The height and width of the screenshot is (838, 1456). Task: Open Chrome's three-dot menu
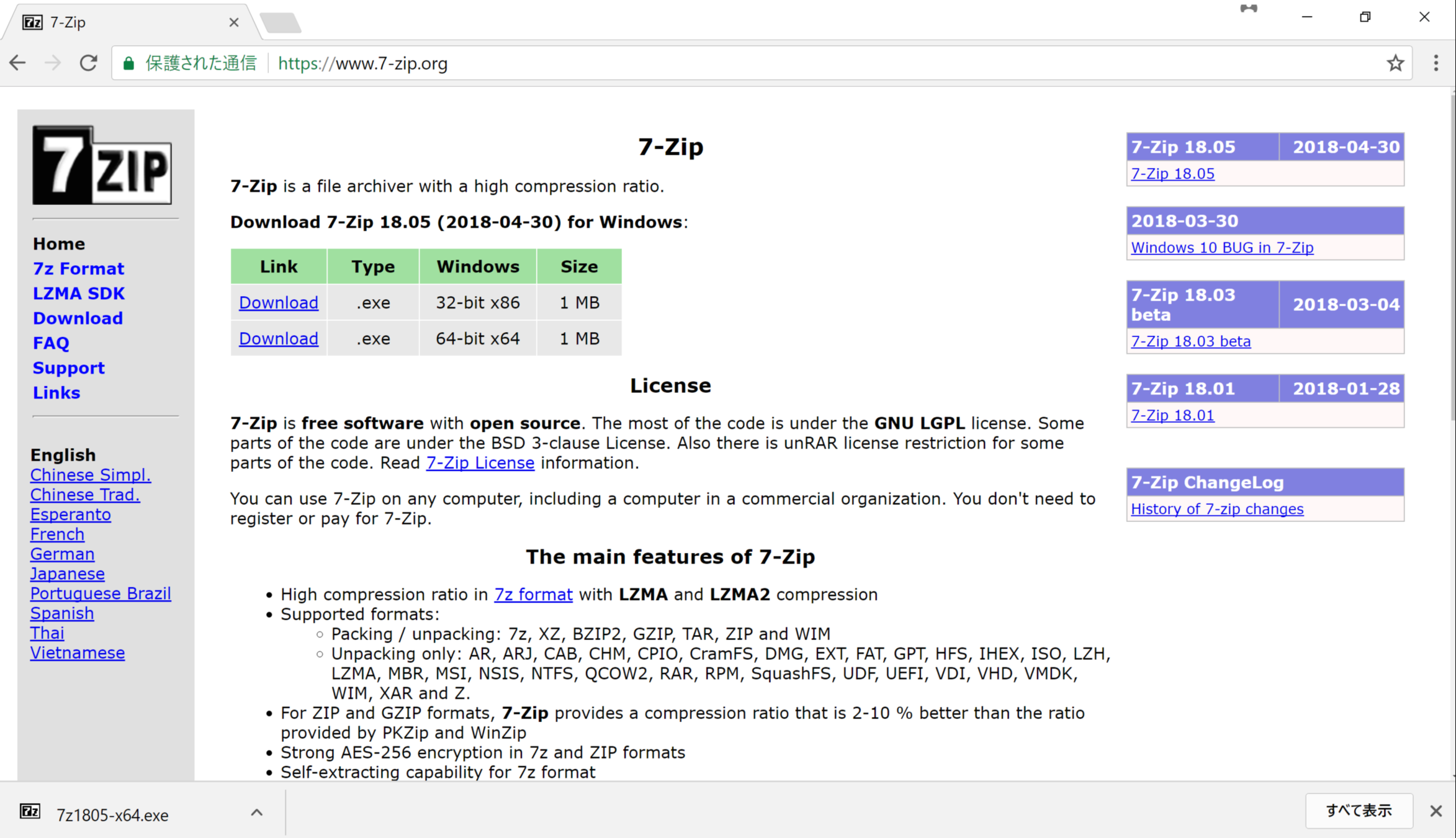1436,63
